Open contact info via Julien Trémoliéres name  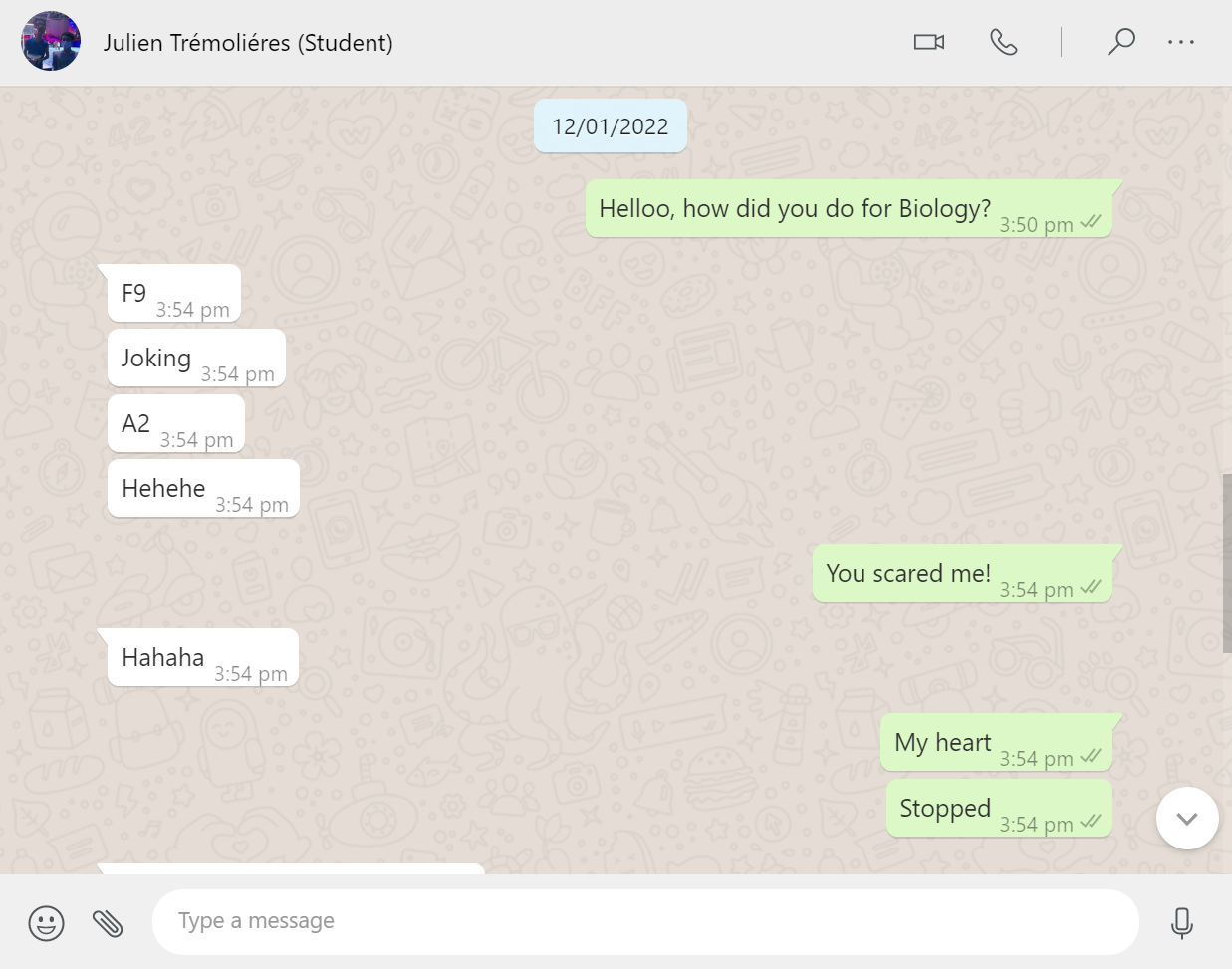248,43
